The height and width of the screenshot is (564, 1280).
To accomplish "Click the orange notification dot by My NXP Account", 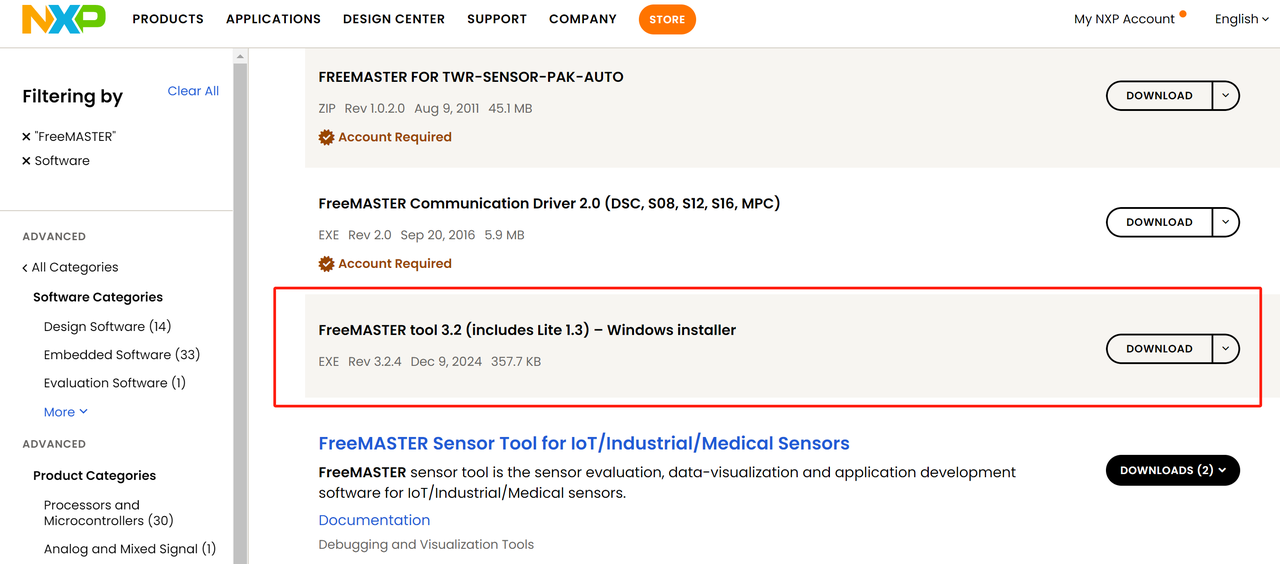I will tap(1183, 14).
